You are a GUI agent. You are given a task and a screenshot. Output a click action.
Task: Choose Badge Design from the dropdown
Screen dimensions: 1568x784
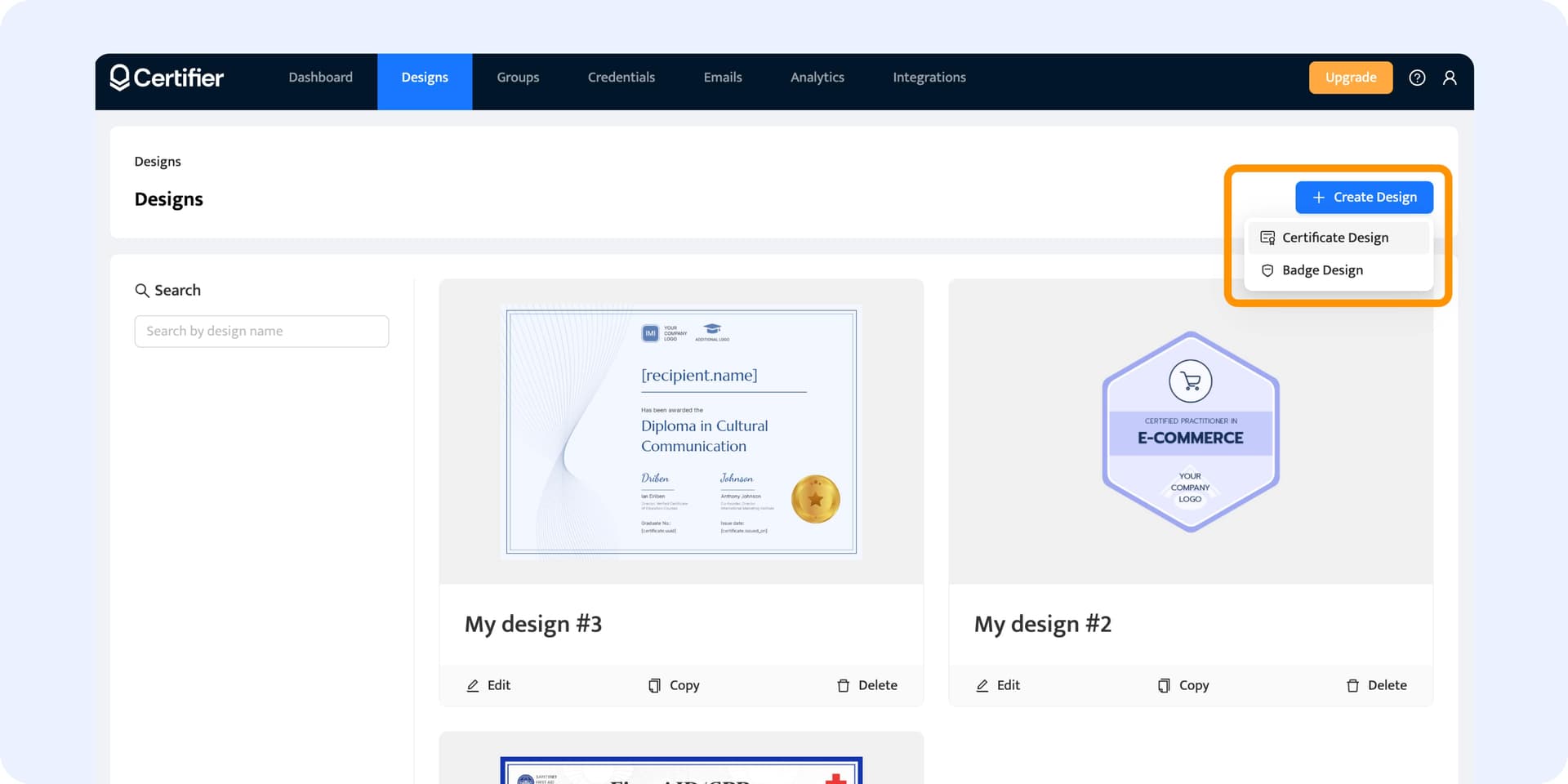pyautogui.click(x=1321, y=270)
